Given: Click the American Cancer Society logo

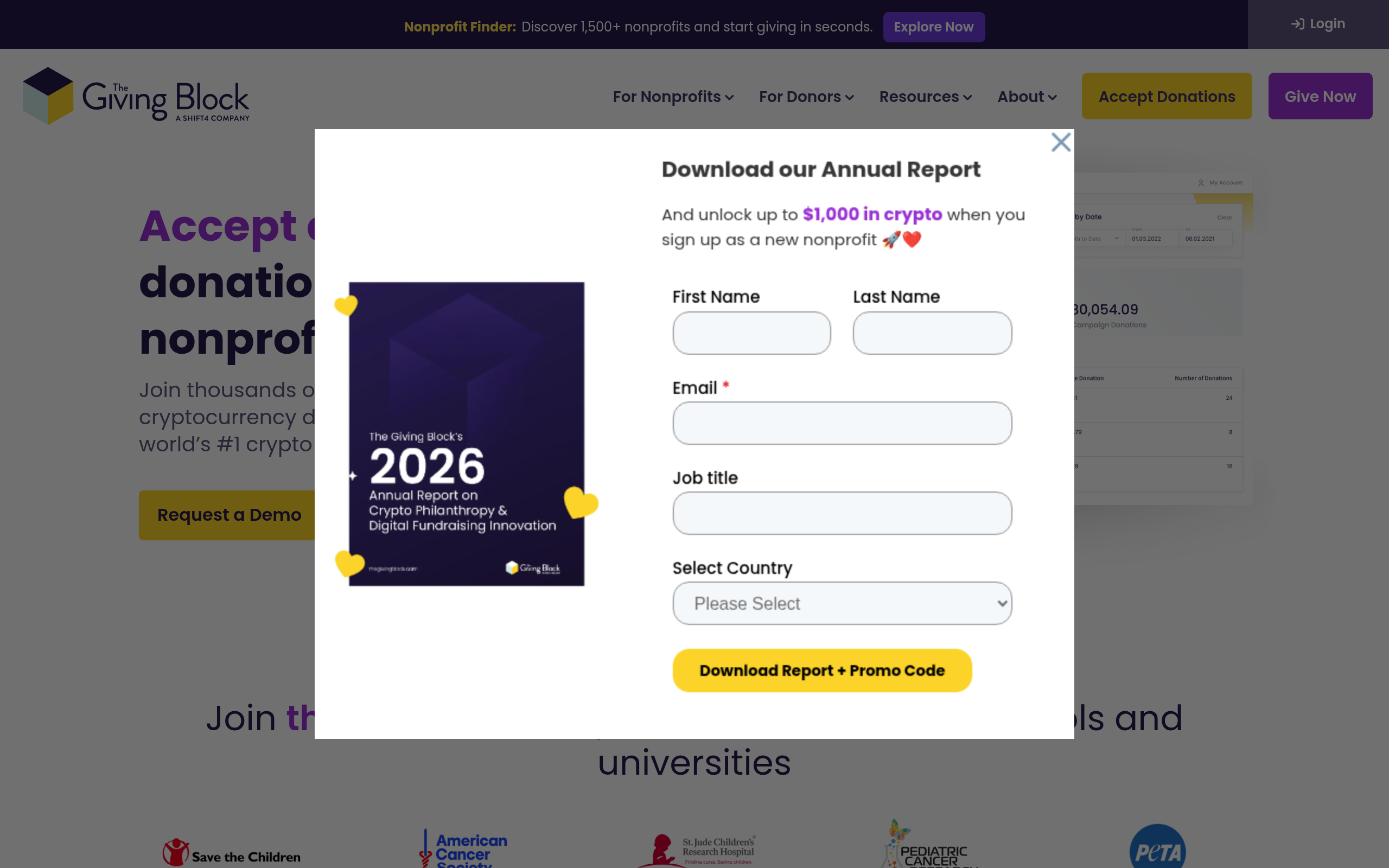Looking at the screenshot, I should point(463,848).
